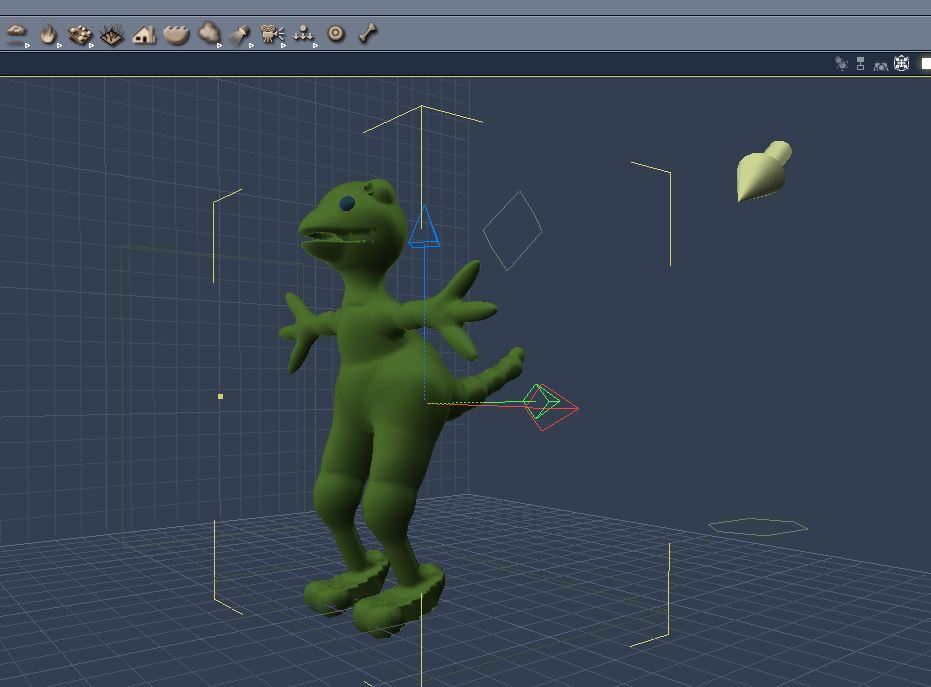Click the grouped spheres view icon
Screen dimensions: 931x687
point(881,65)
